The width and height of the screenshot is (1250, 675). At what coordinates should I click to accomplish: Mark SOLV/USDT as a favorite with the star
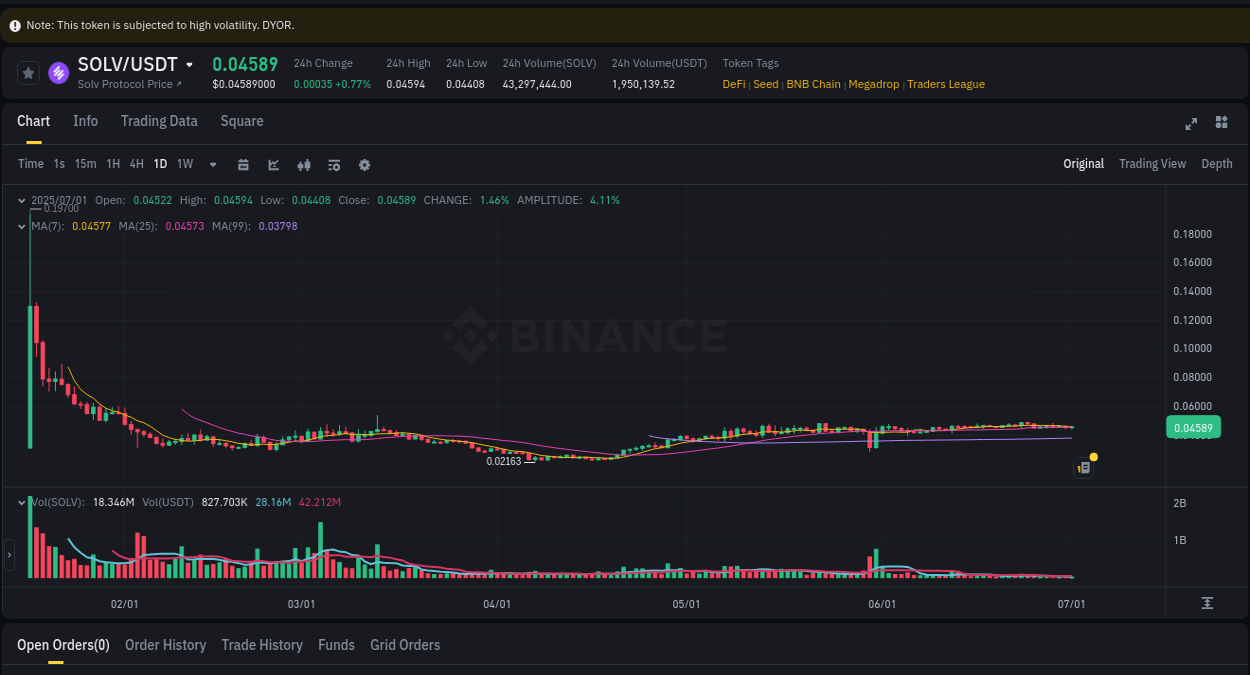28,72
